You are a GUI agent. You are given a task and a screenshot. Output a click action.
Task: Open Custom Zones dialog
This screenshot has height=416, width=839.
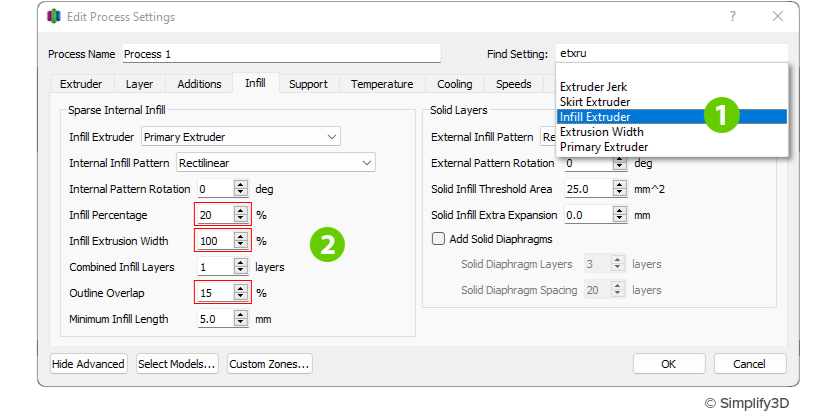pos(270,364)
